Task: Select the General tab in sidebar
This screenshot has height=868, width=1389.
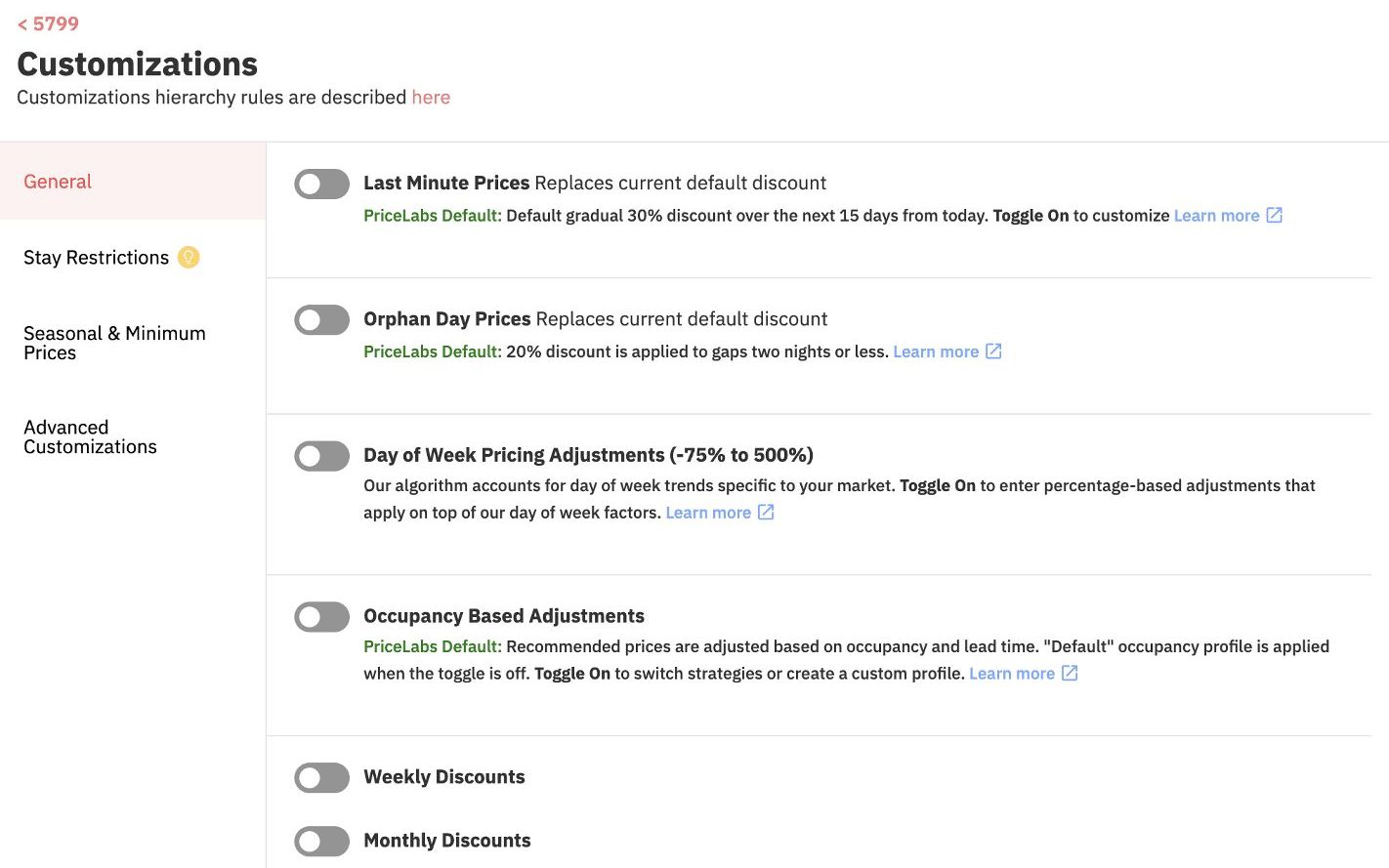Action: 58,182
